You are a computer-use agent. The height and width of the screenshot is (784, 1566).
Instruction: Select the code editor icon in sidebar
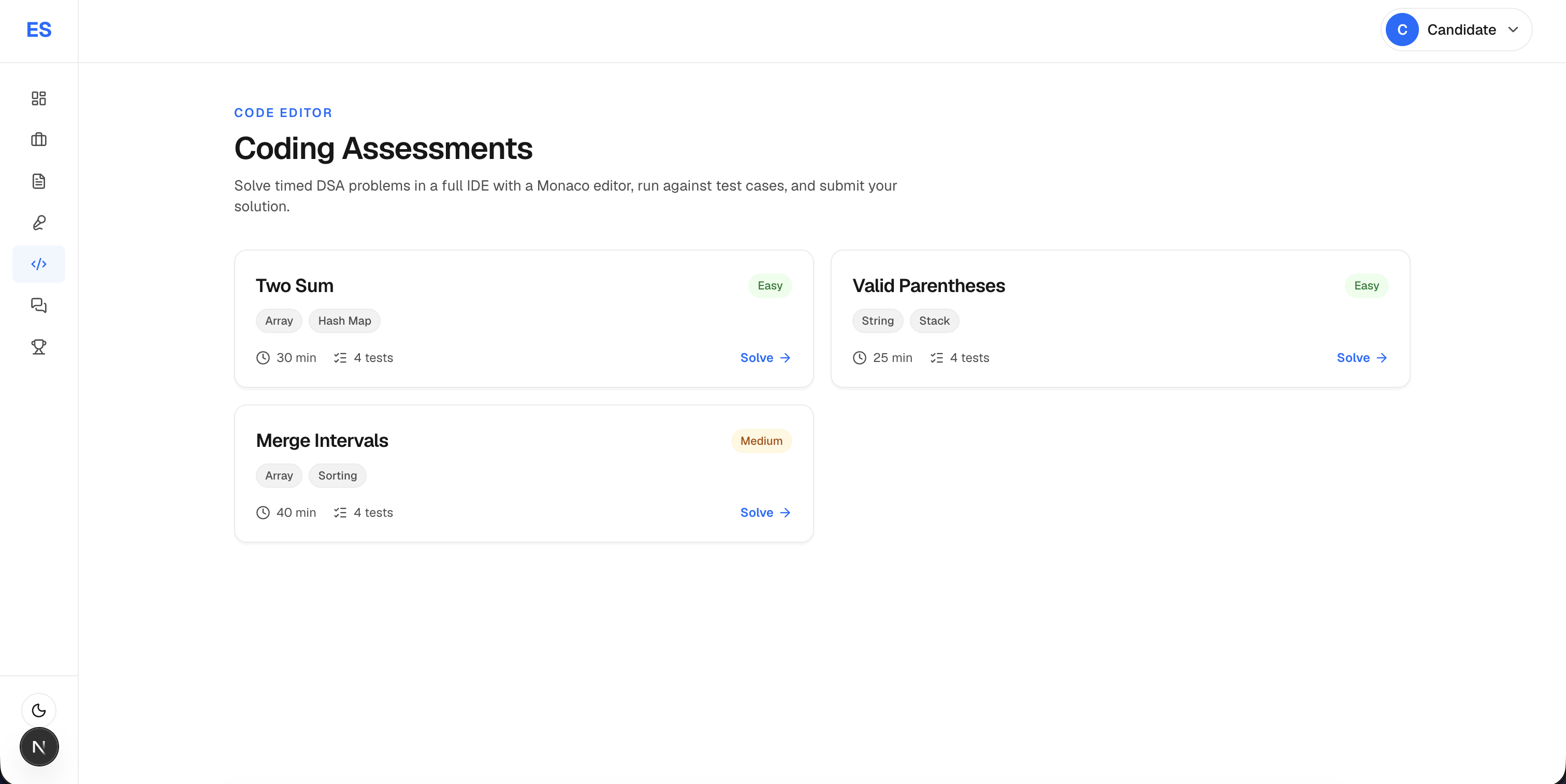point(39,264)
